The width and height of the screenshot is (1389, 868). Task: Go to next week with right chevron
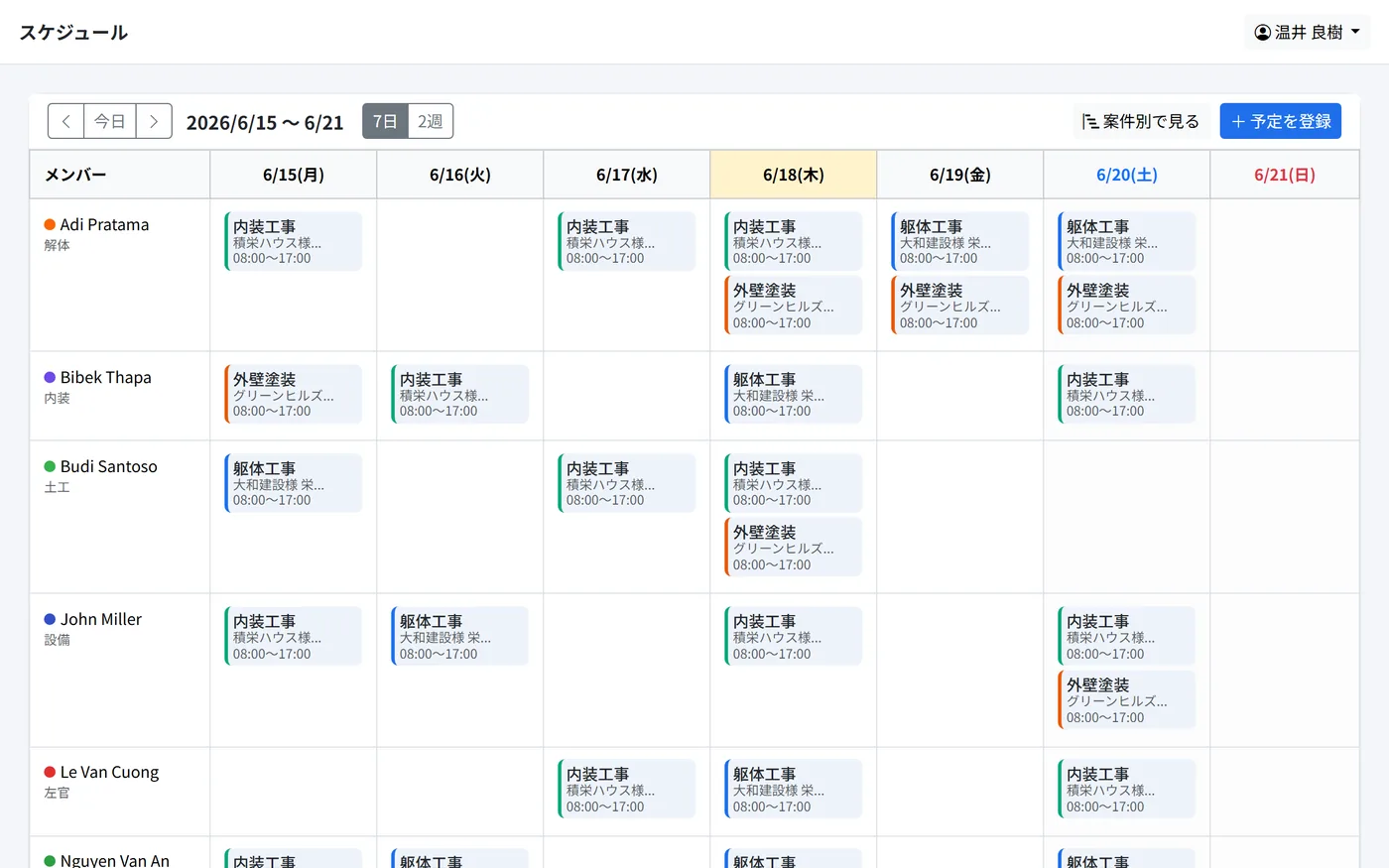[154, 121]
